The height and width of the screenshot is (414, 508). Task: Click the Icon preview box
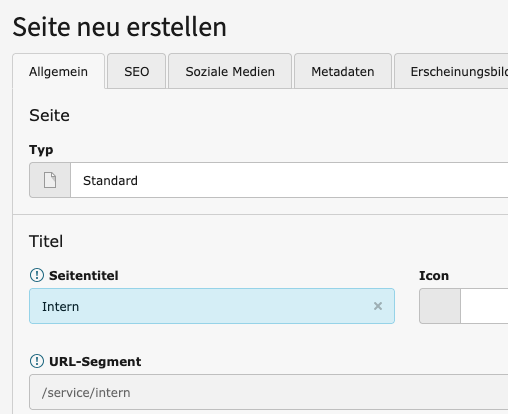pos(440,306)
